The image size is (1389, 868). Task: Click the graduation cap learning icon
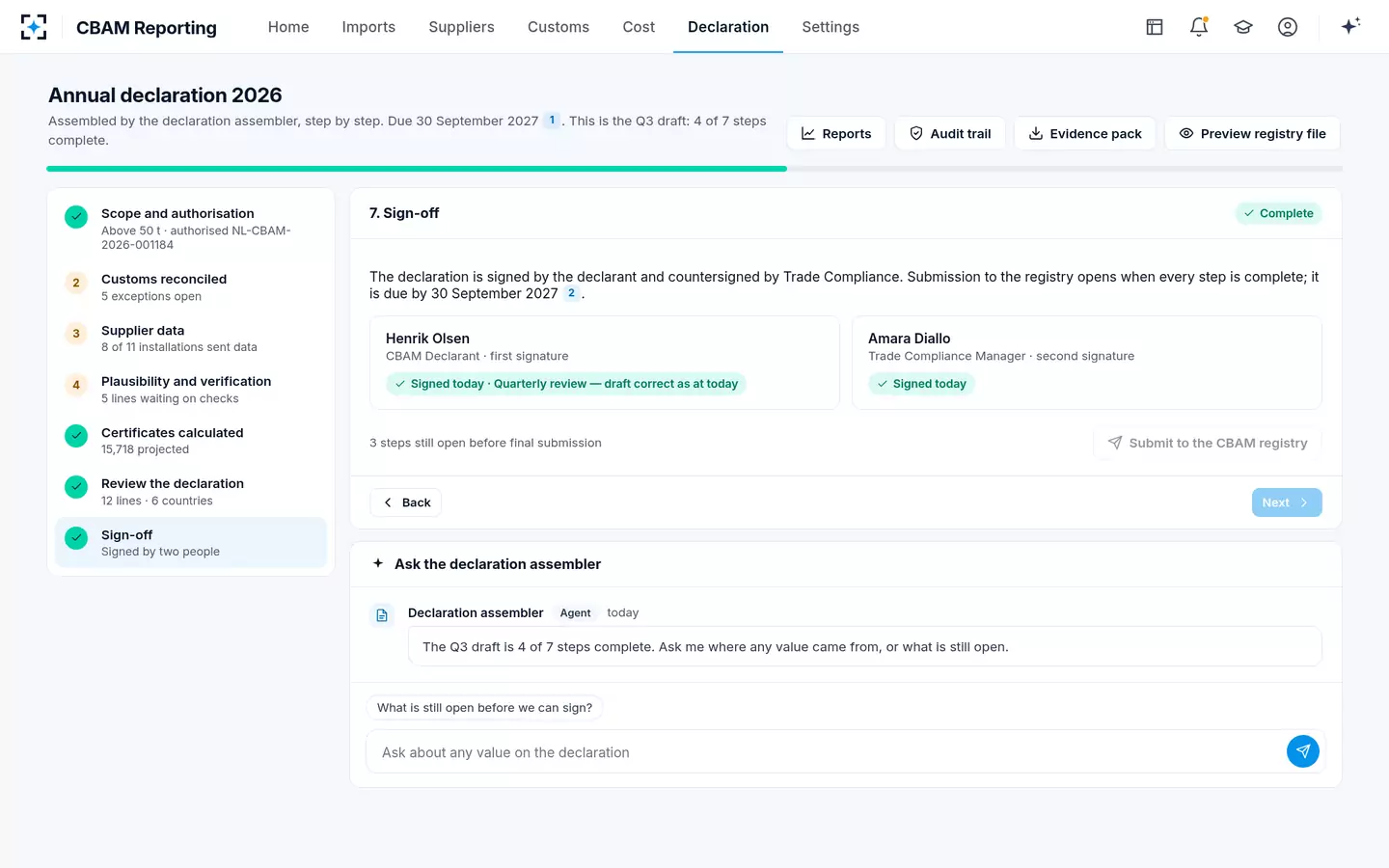tap(1243, 27)
